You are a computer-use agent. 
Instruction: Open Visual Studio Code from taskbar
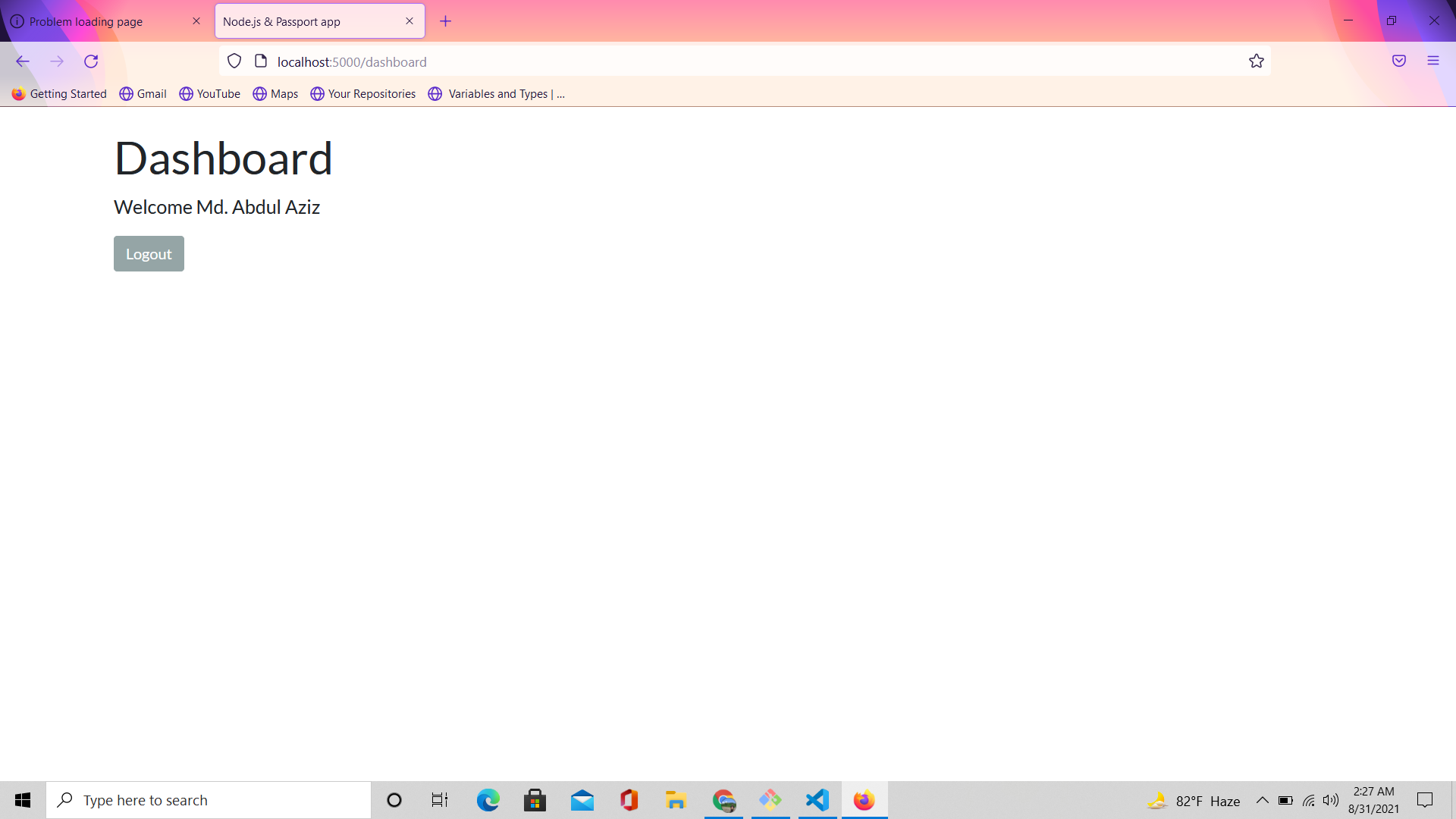click(817, 800)
